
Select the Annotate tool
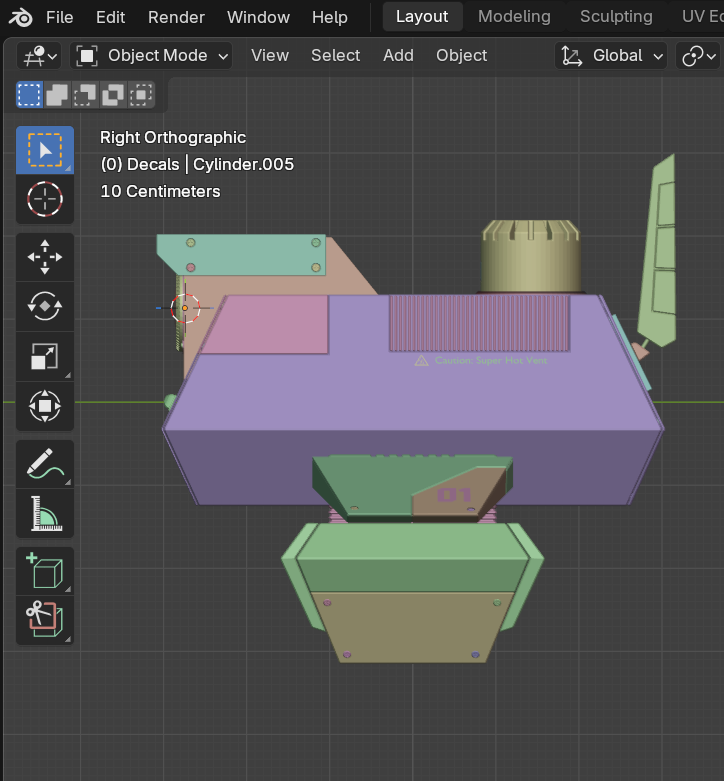pos(45,464)
